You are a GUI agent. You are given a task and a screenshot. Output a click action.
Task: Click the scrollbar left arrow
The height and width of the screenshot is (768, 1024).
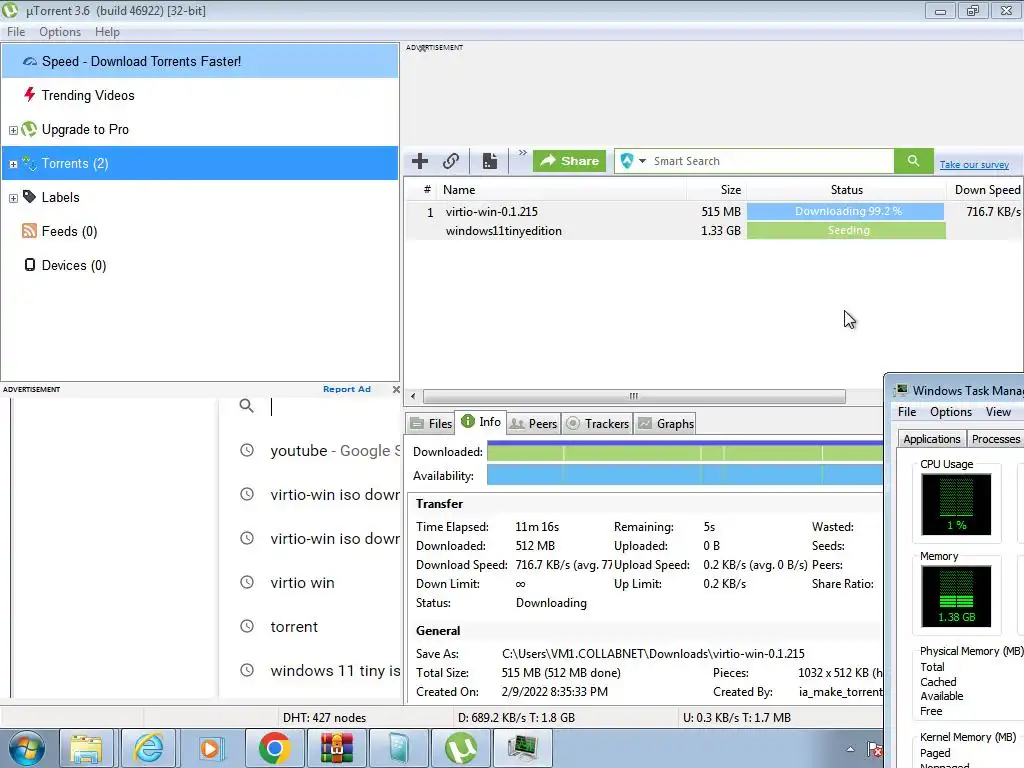coord(413,396)
